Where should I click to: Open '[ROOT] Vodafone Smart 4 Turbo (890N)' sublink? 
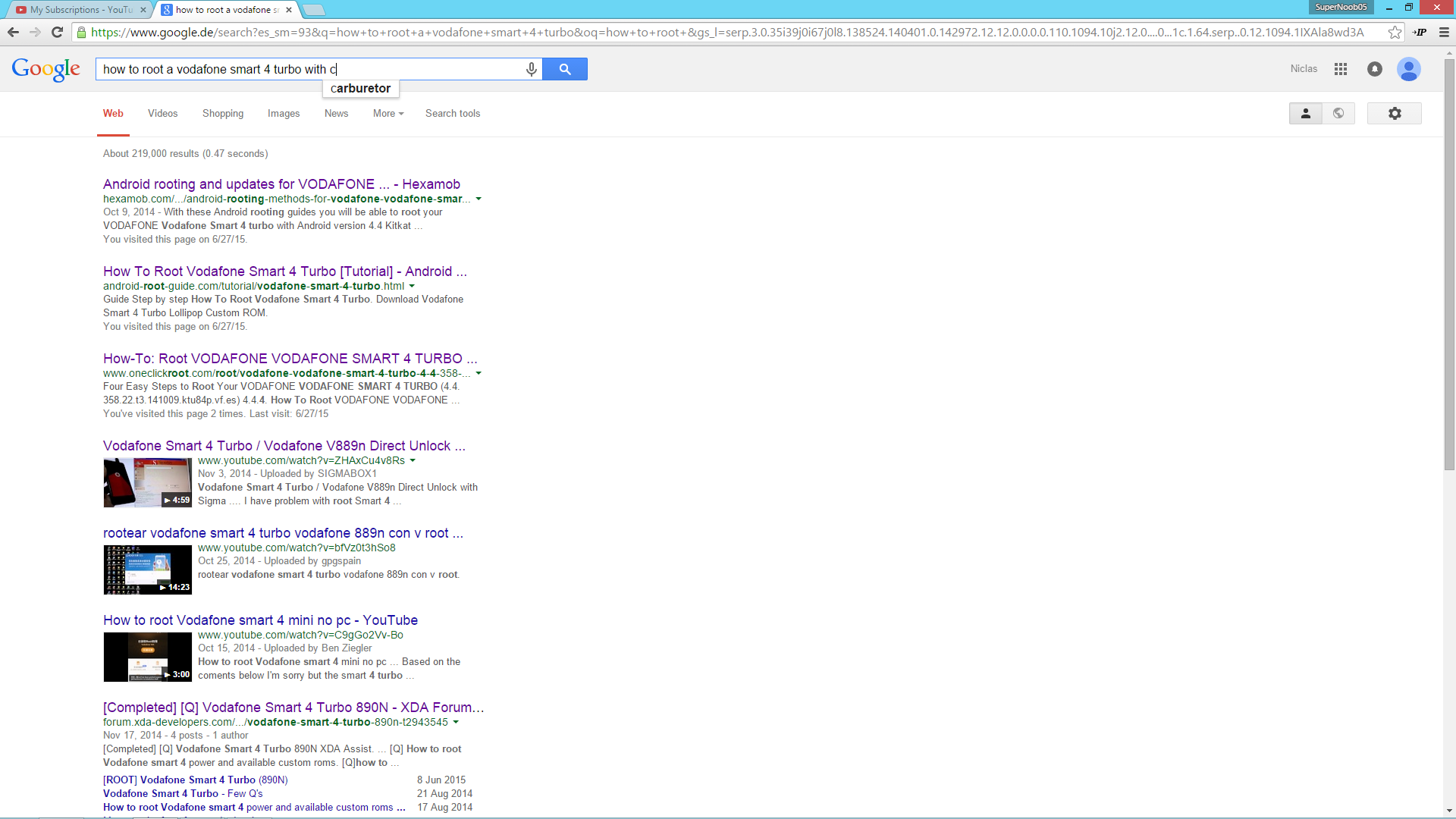[x=196, y=780]
